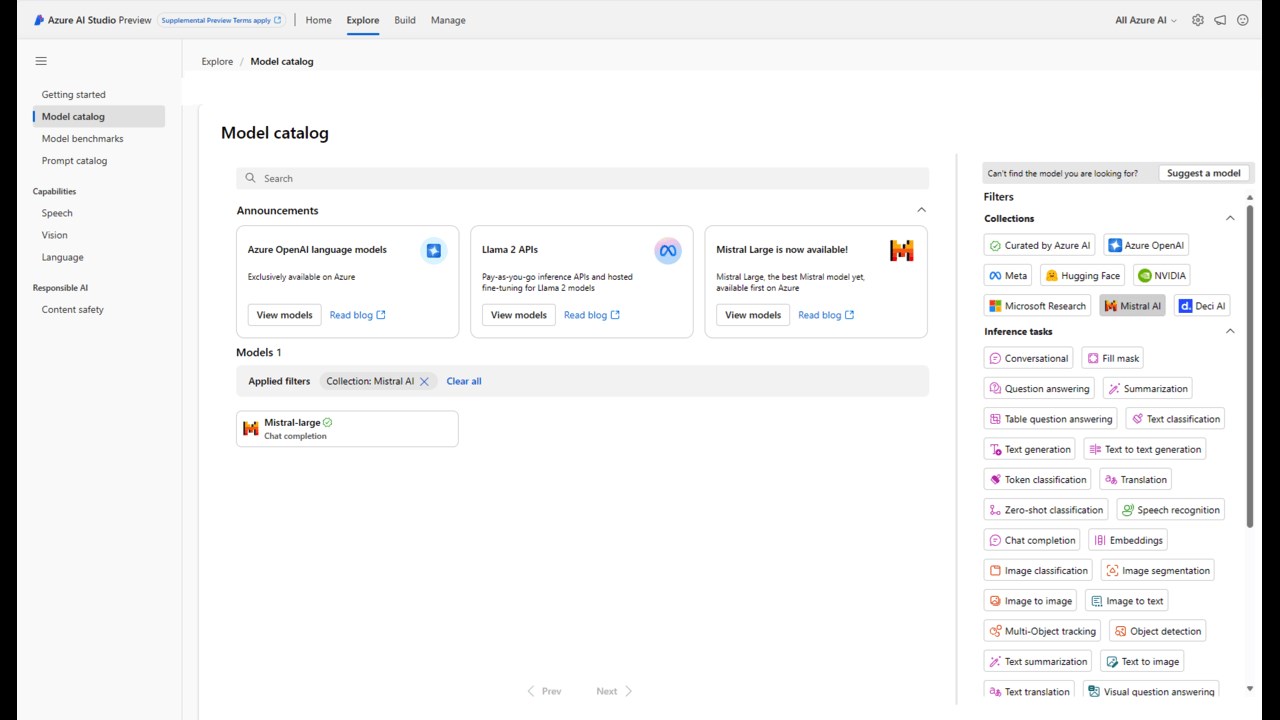Click in the model Search field
The height and width of the screenshot is (720, 1280).
tap(590, 178)
